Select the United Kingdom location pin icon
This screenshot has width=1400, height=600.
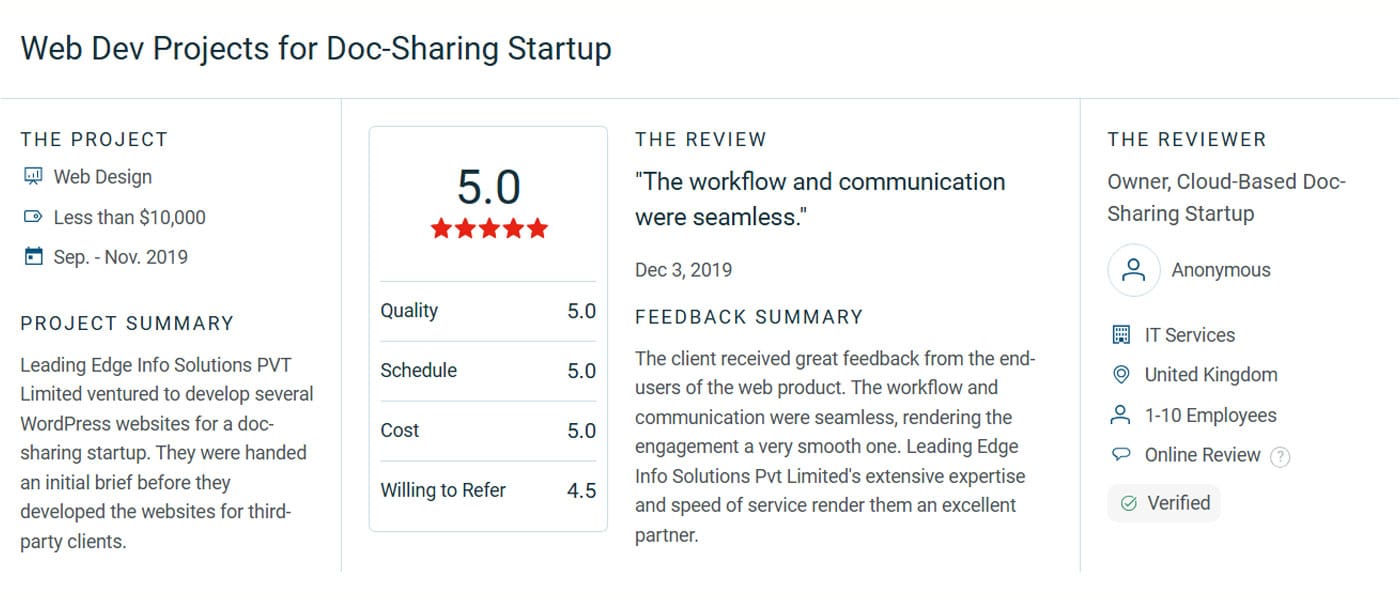click(x=1122, y=375)
